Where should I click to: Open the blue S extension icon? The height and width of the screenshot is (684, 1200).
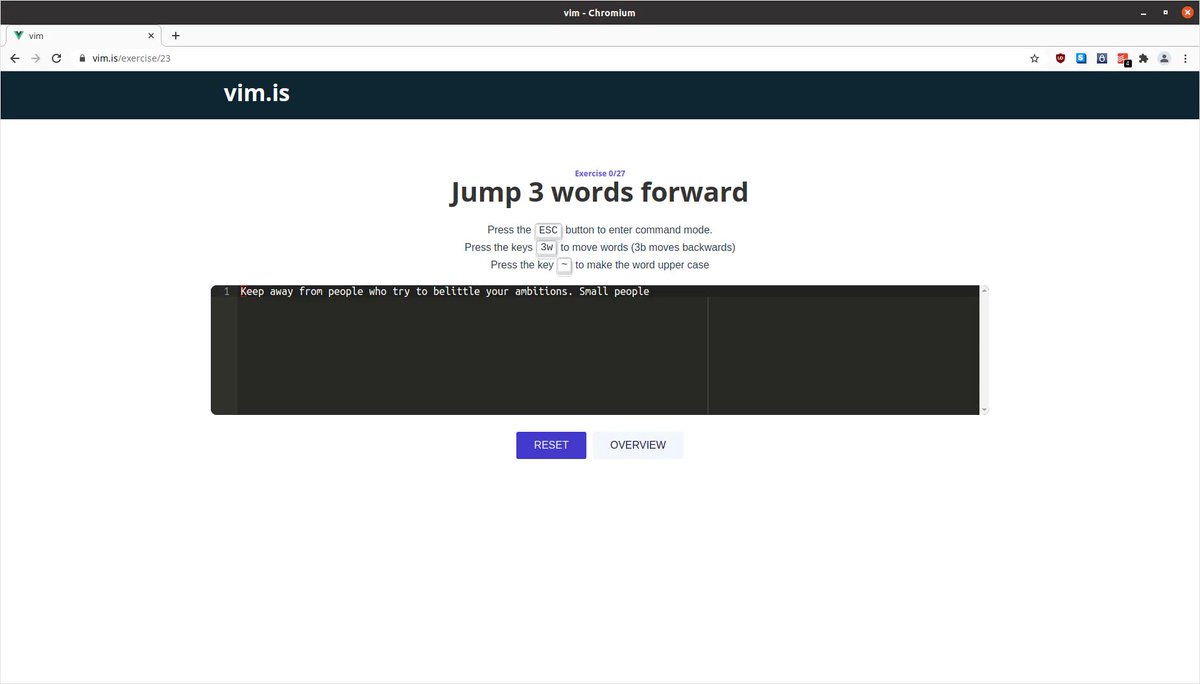pos(1081,58)
